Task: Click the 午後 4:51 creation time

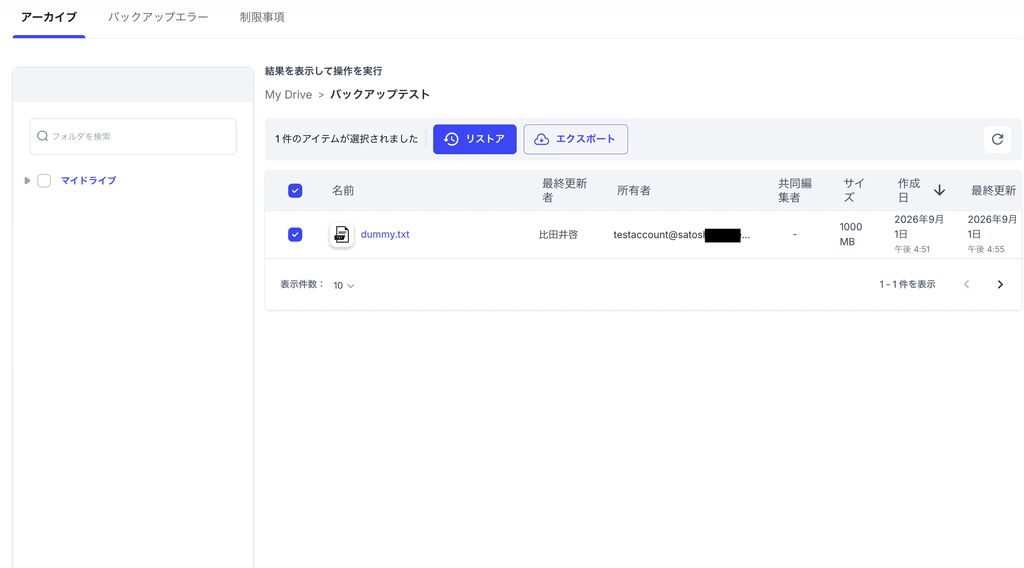Action: click(x=912, y=249)
